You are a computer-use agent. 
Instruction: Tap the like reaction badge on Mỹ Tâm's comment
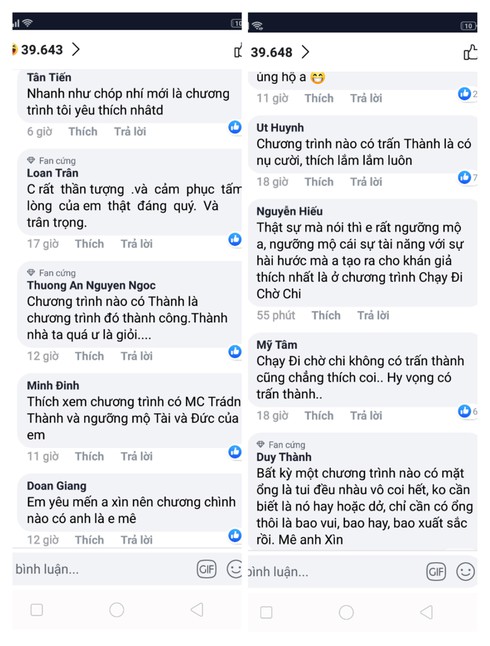[x=464, y=411]
